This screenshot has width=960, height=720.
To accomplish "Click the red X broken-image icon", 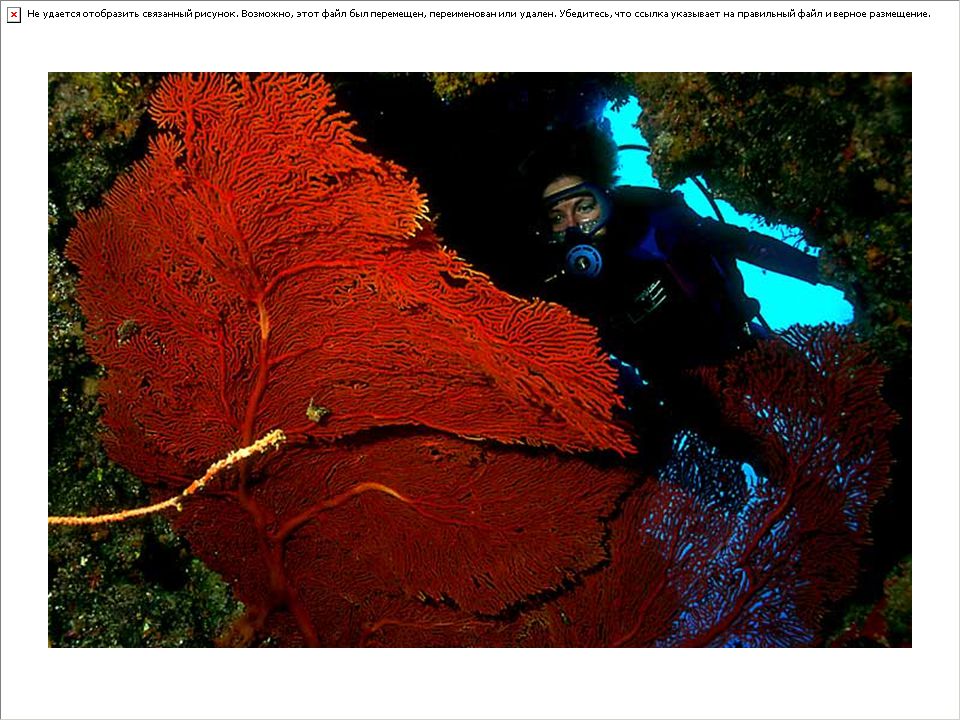I will tap(13, 15).
